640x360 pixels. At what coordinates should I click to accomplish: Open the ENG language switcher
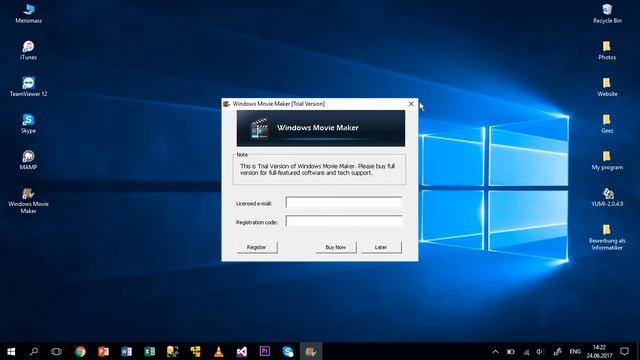click(575, 351)
